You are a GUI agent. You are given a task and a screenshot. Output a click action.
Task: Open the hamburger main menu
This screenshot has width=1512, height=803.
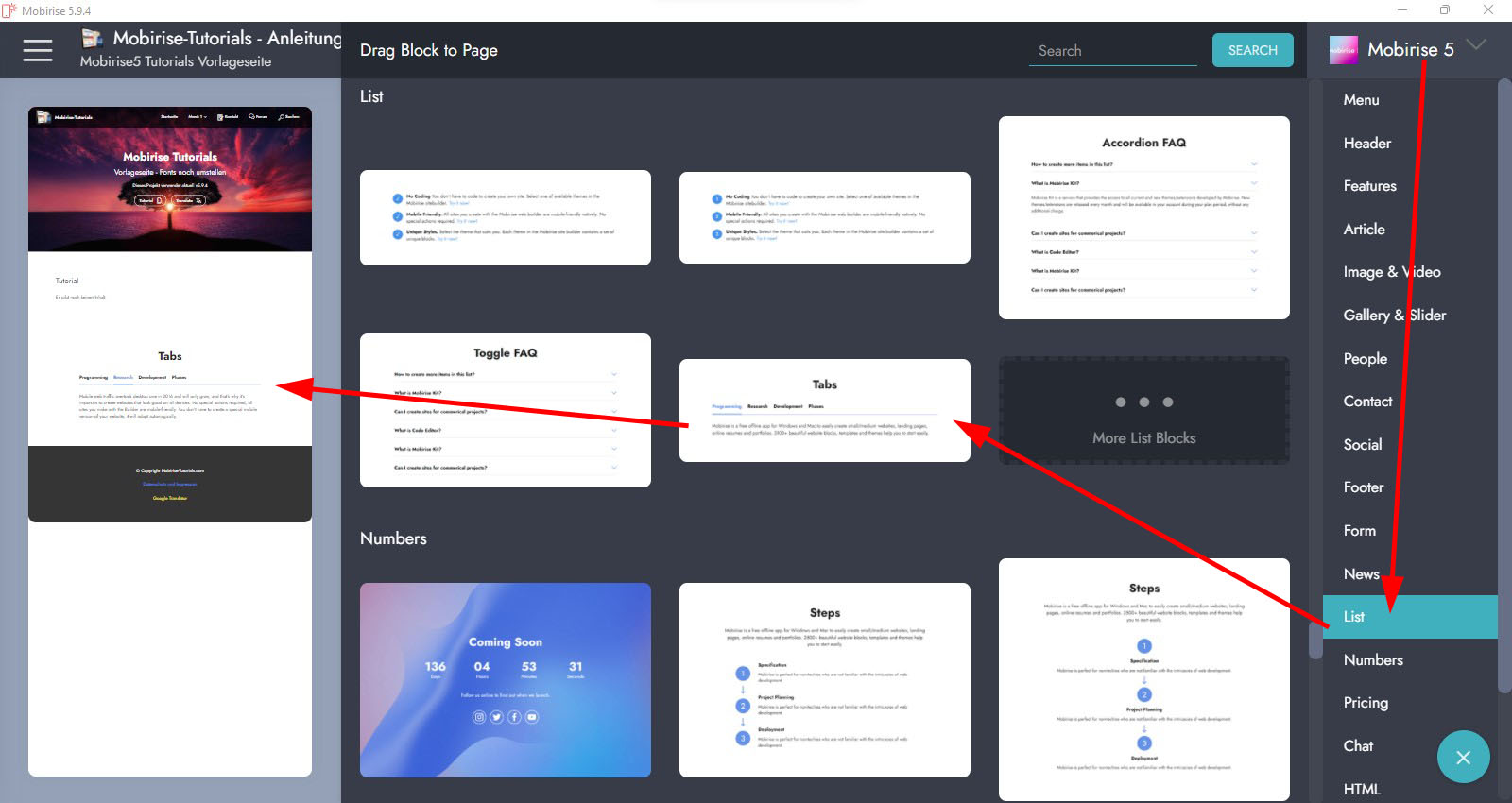[x=38, y=50]
